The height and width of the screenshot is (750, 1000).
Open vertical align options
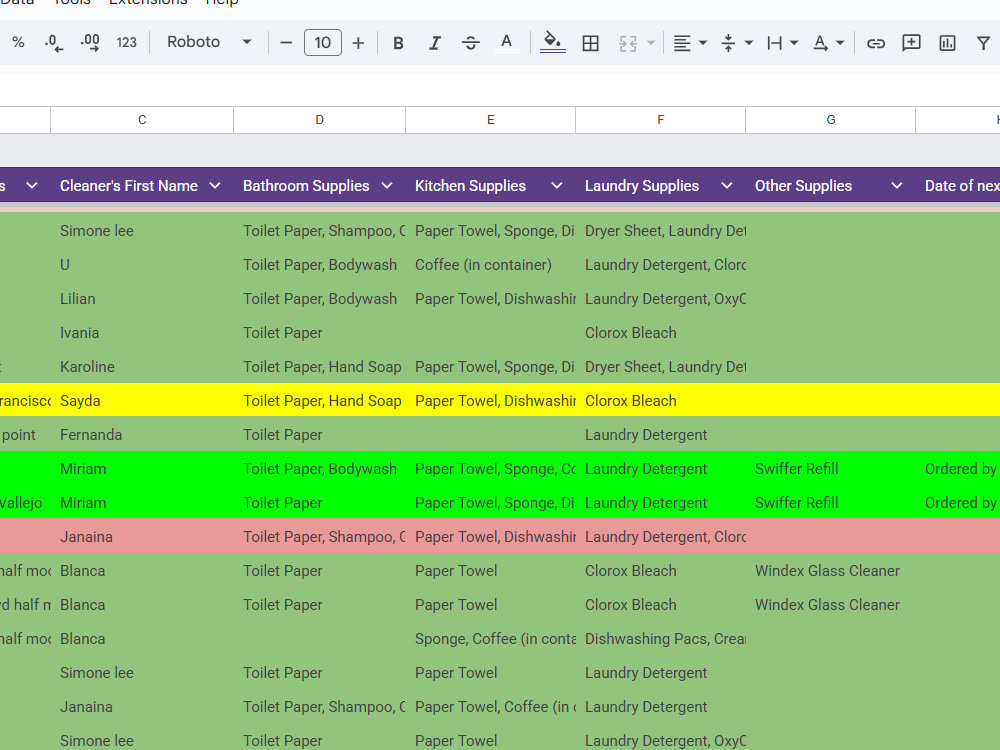736,43
